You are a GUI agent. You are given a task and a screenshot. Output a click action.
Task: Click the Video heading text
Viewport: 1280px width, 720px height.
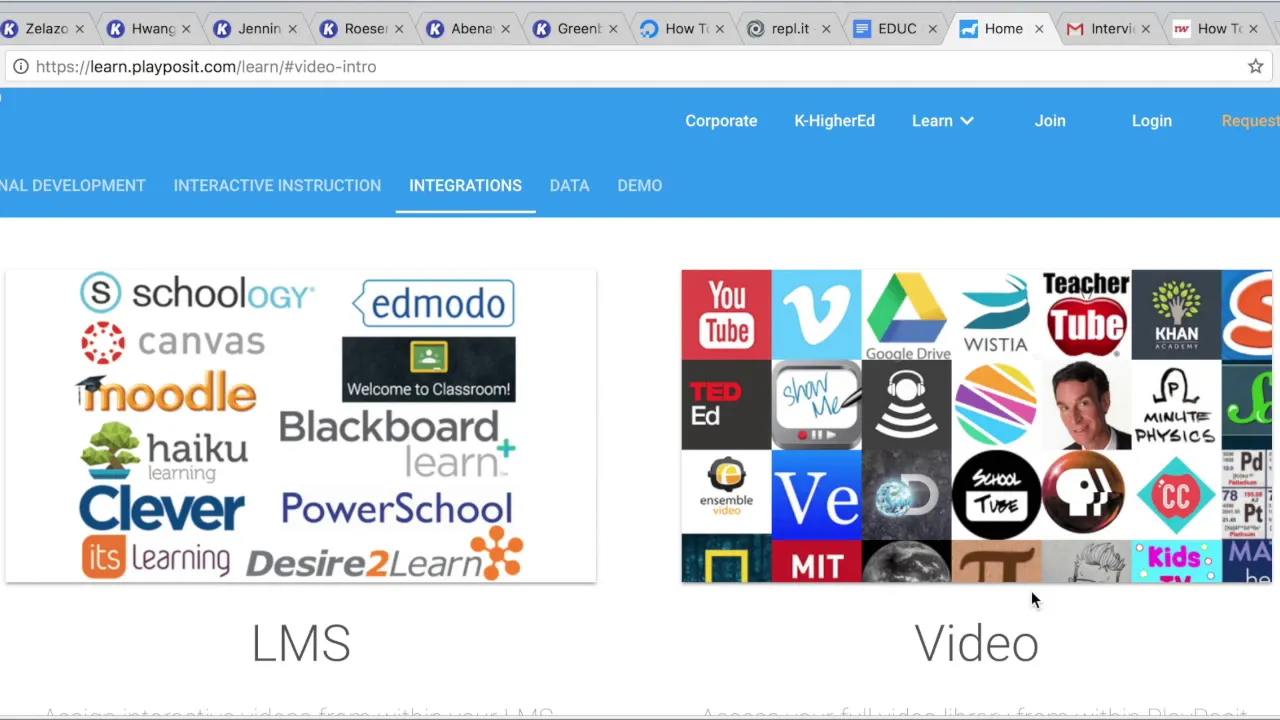[976, 643]
